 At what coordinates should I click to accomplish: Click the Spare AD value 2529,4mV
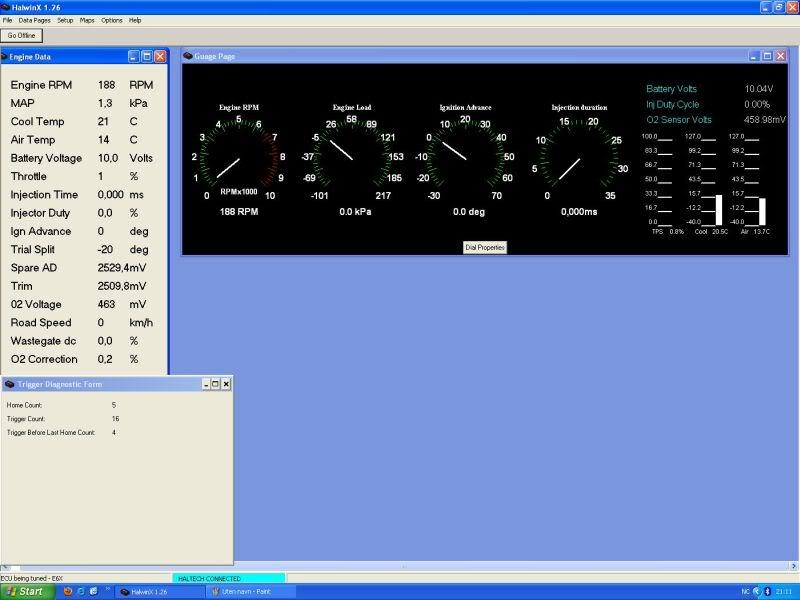point(122,268)
